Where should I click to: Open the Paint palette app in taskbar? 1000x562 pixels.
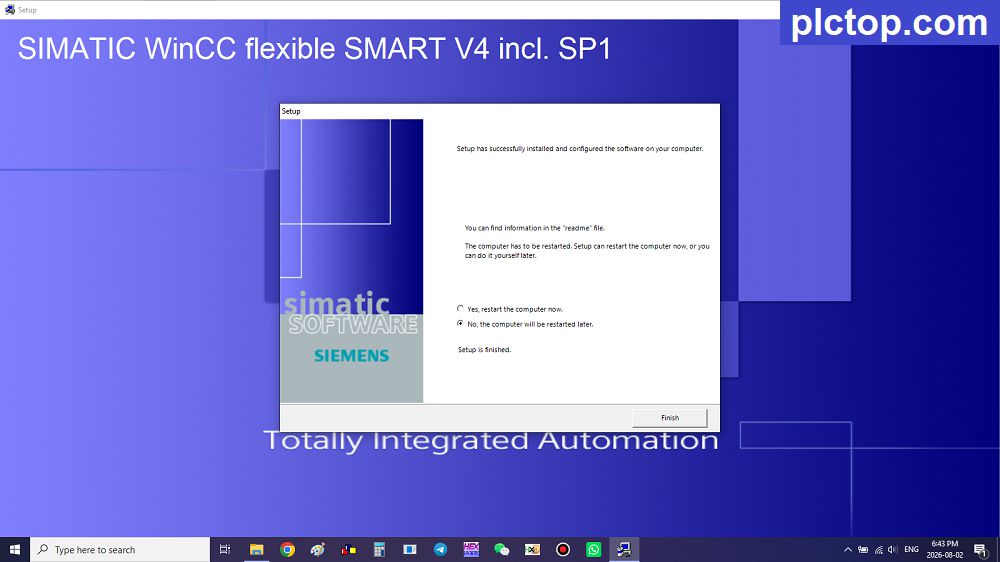(x=318, y=549)
